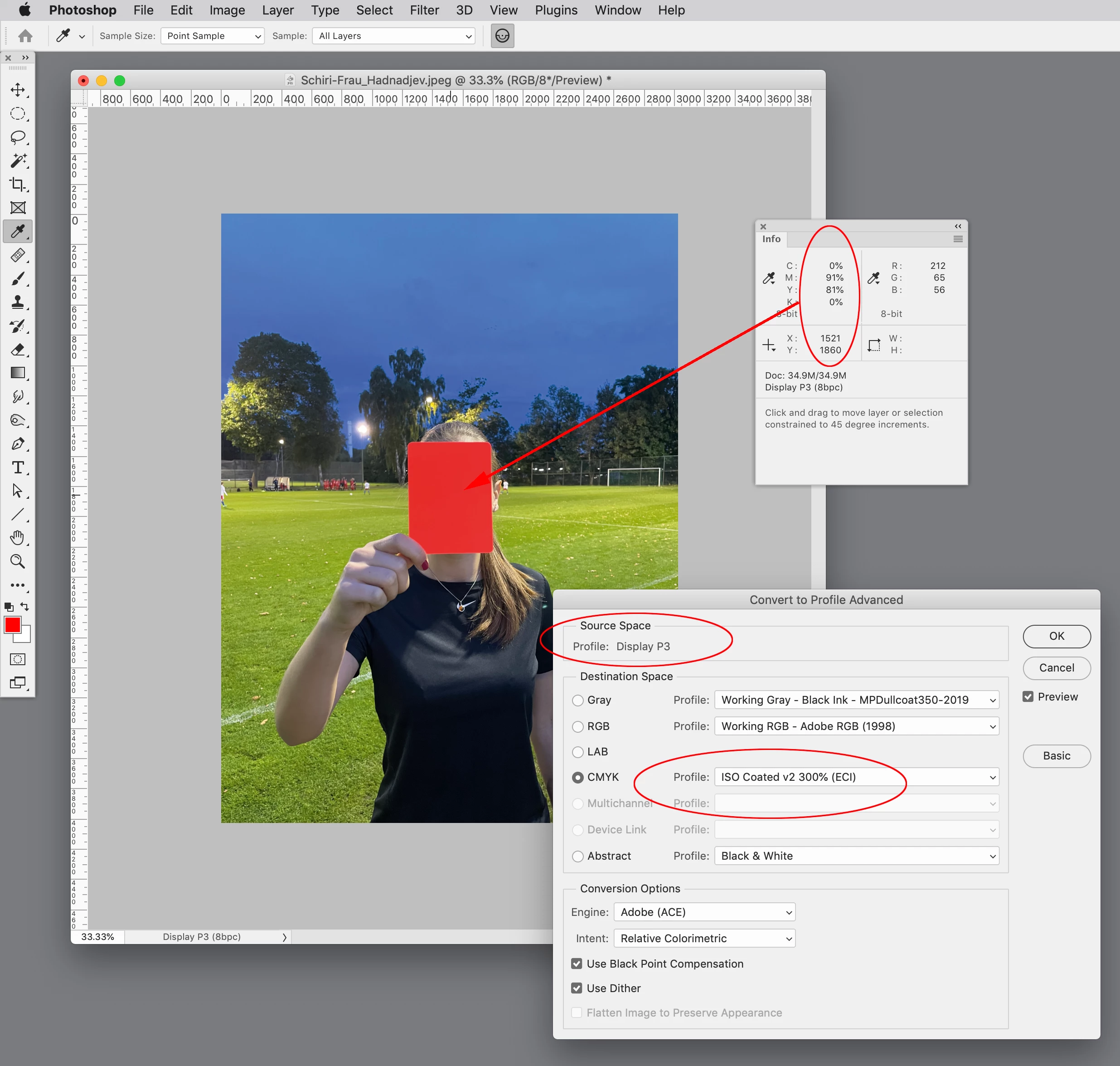
Task: Click the red foreground color swatch
Action: 13,625
